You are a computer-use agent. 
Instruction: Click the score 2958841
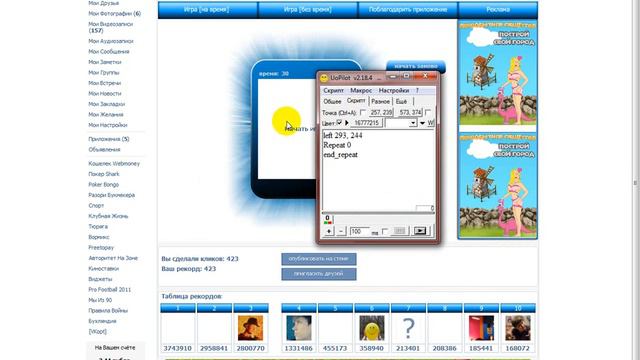click(x=214, y=349)
